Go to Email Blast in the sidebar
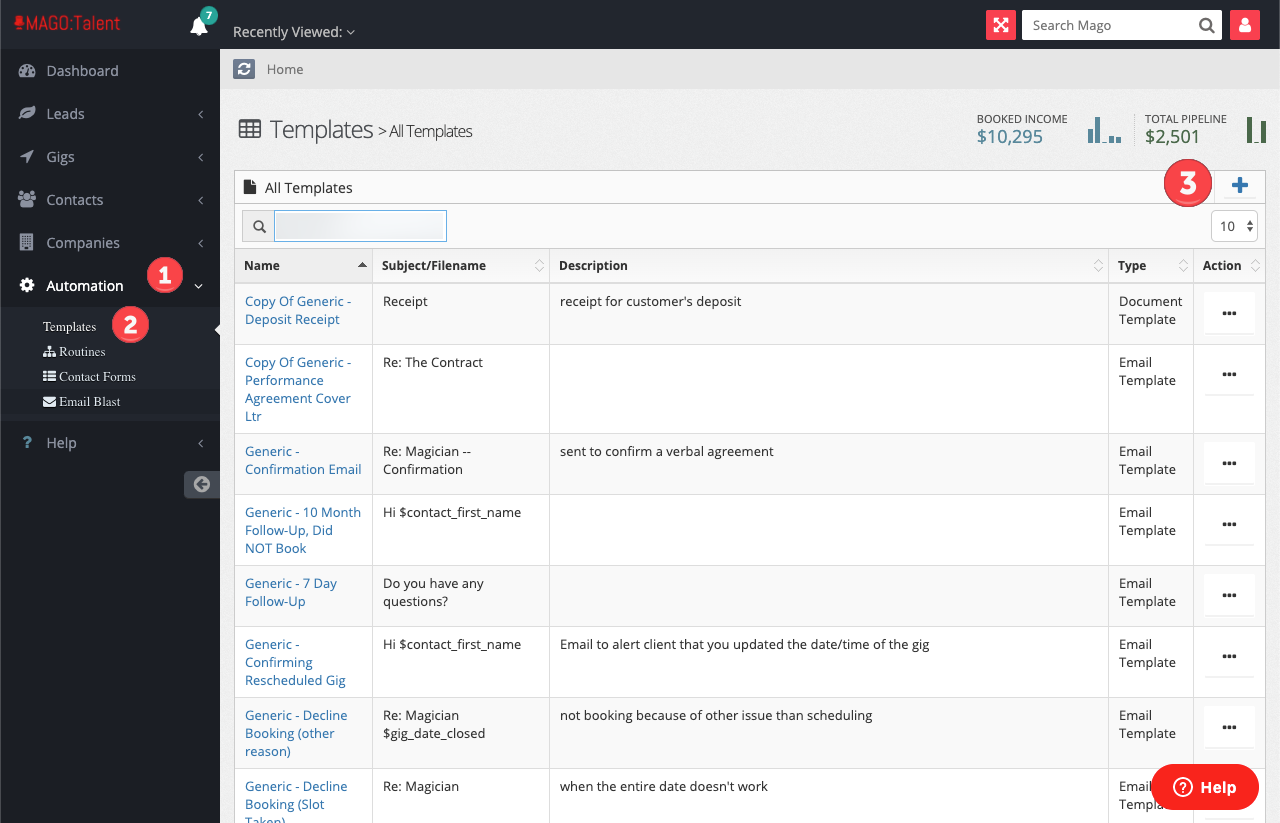 click(89, 402)
